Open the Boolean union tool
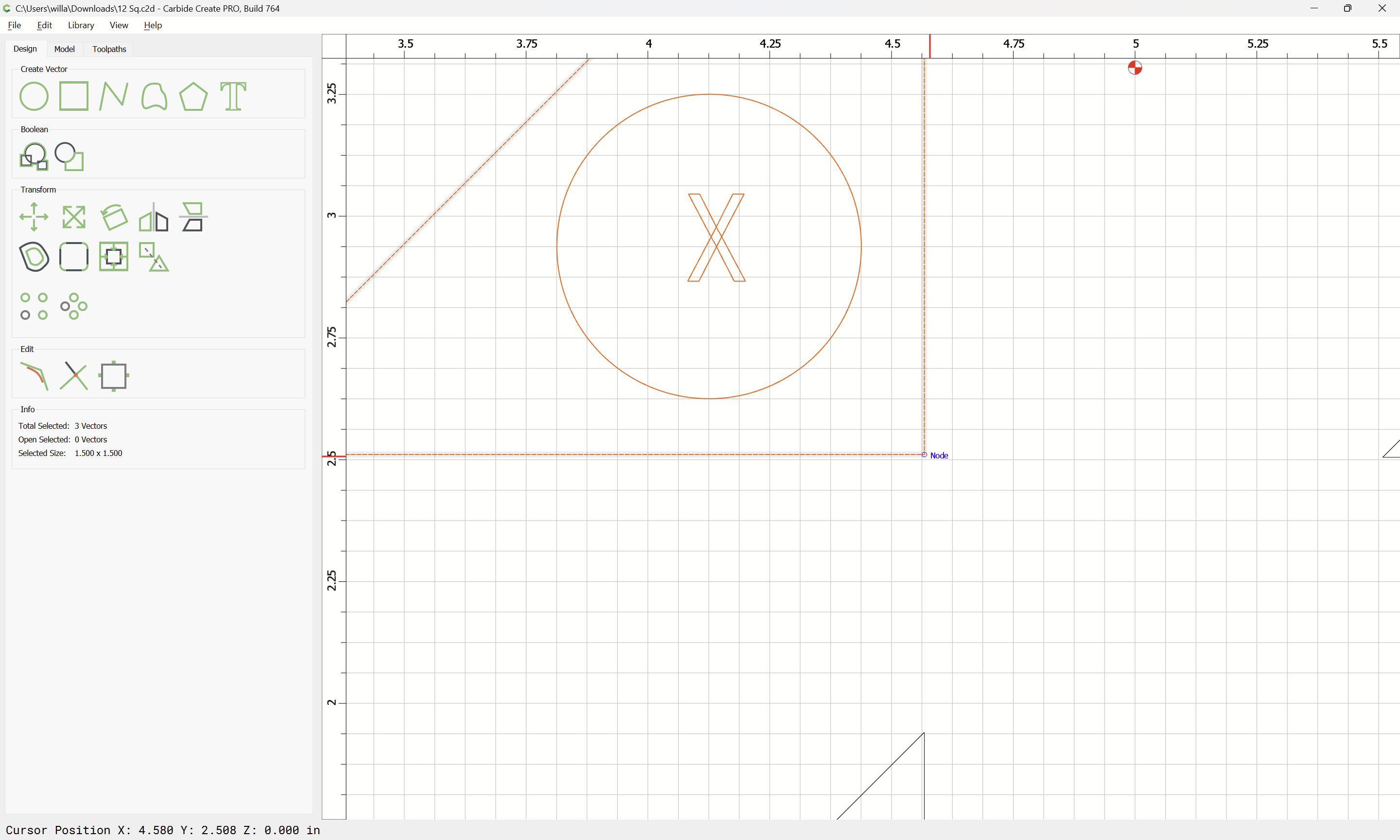1400x840 pixels. (x=34, y=156)
